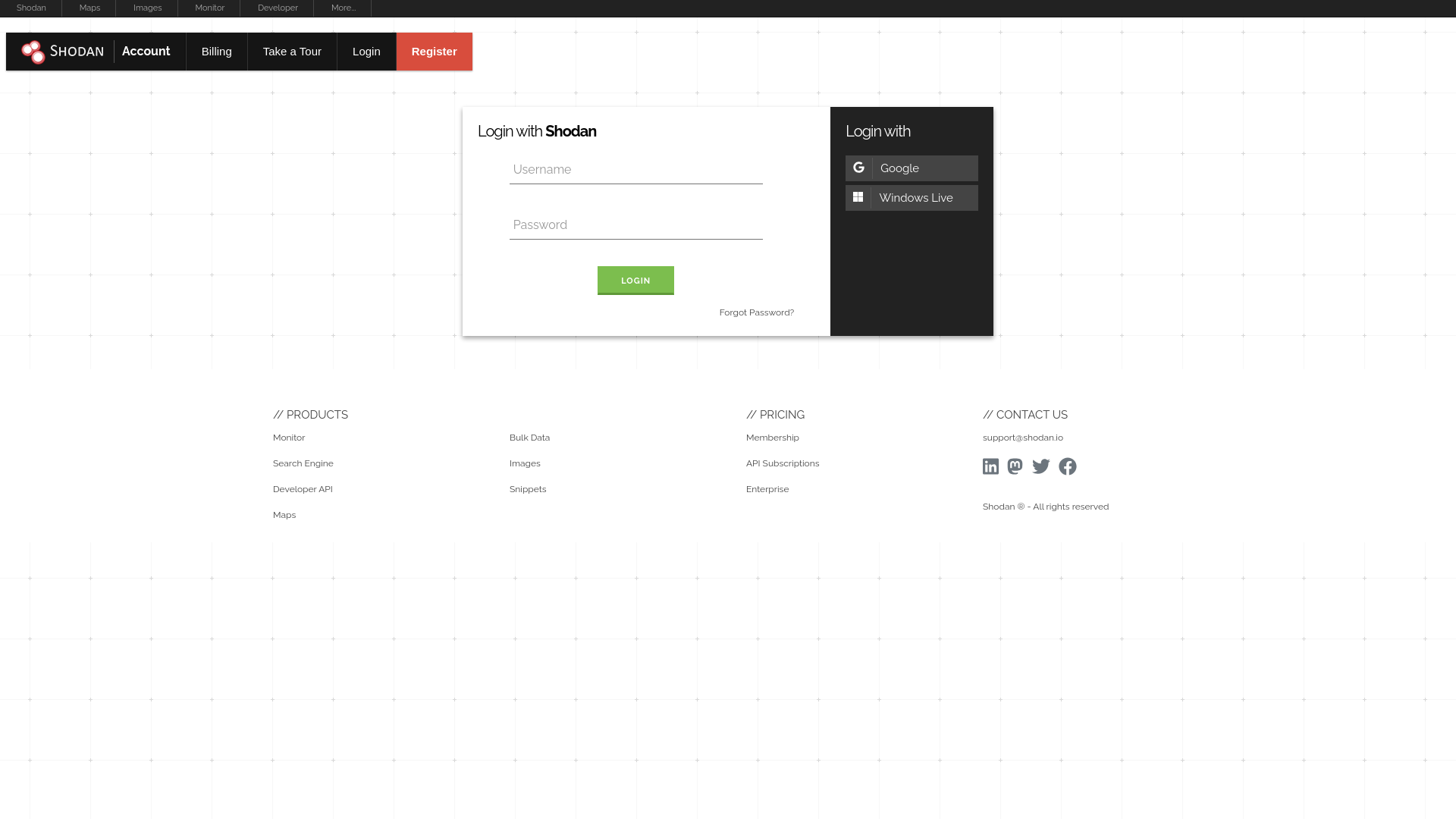Open the LinkedIn social icon
This screenshot has width=1456, height=819.
pyautogui.click(x=990, y=466)
